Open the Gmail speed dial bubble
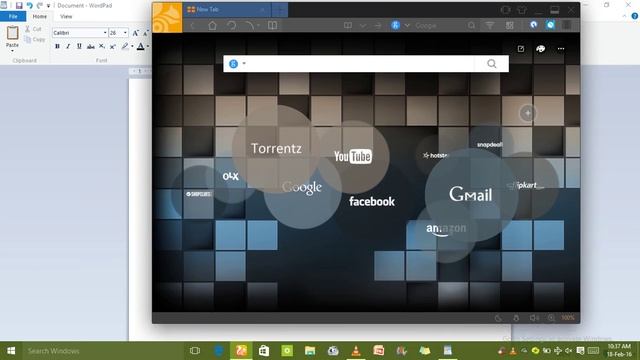 pyautogui.click(x=471, y=194)
